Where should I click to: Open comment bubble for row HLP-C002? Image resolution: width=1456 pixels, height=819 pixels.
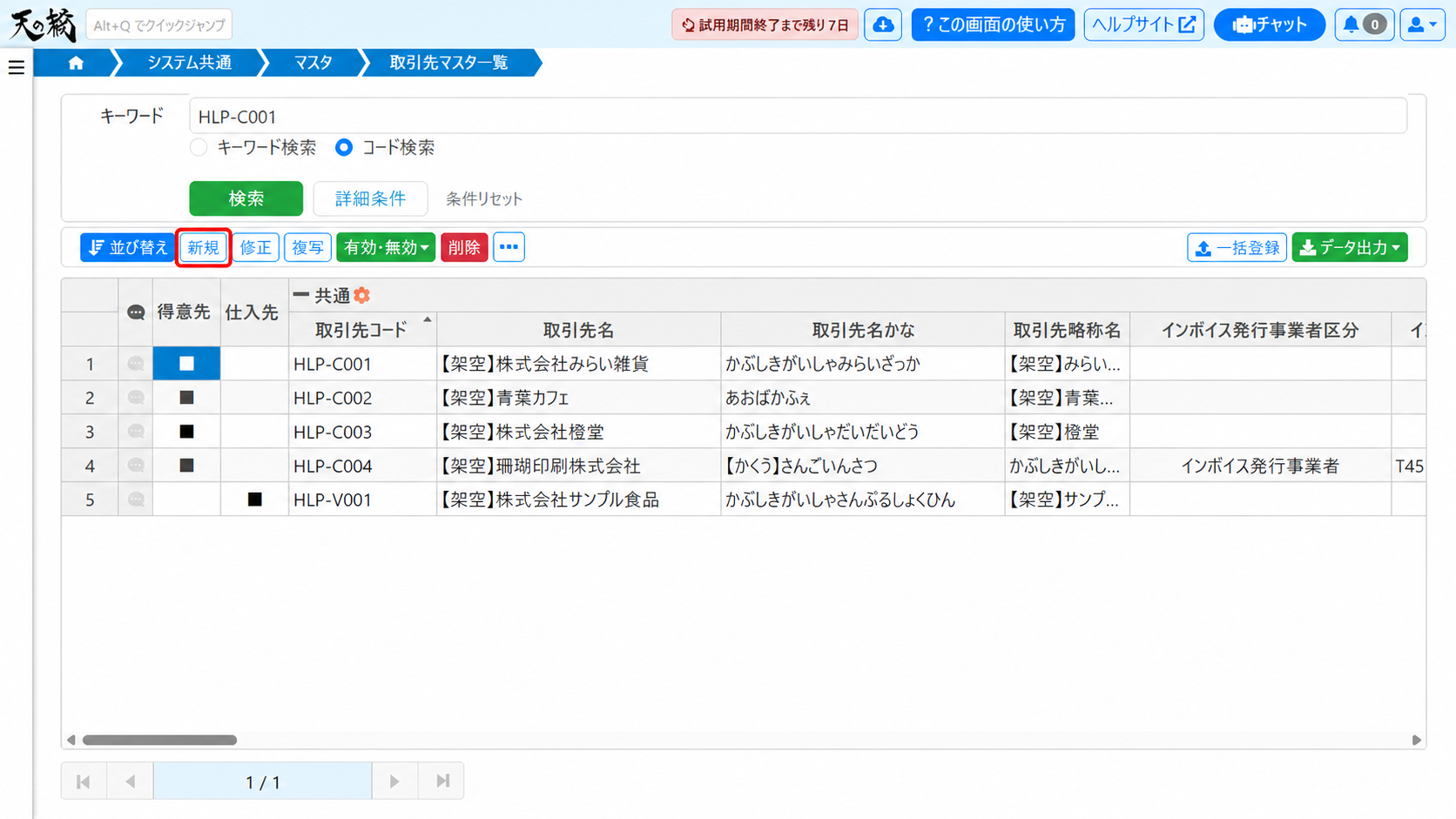pos(136,398)
